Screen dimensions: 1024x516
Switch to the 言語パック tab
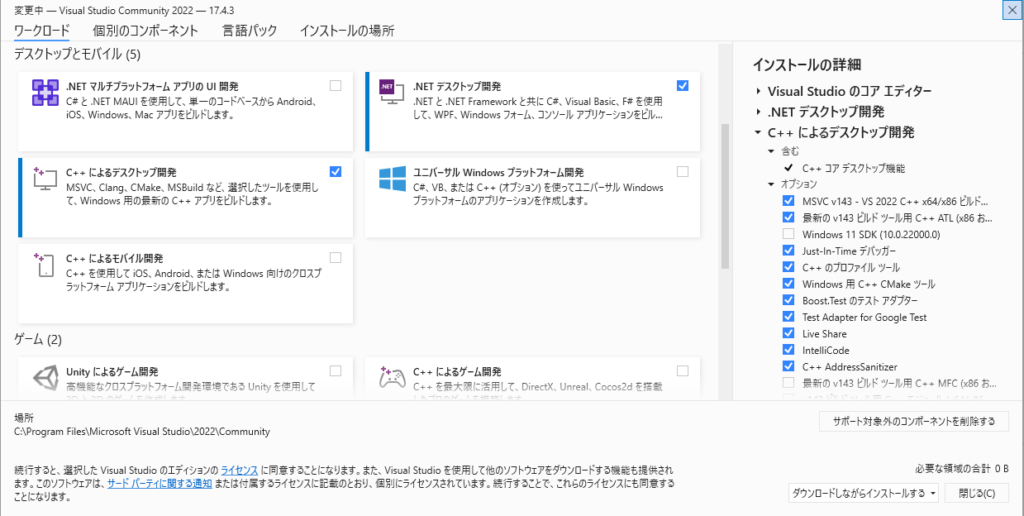249,31
